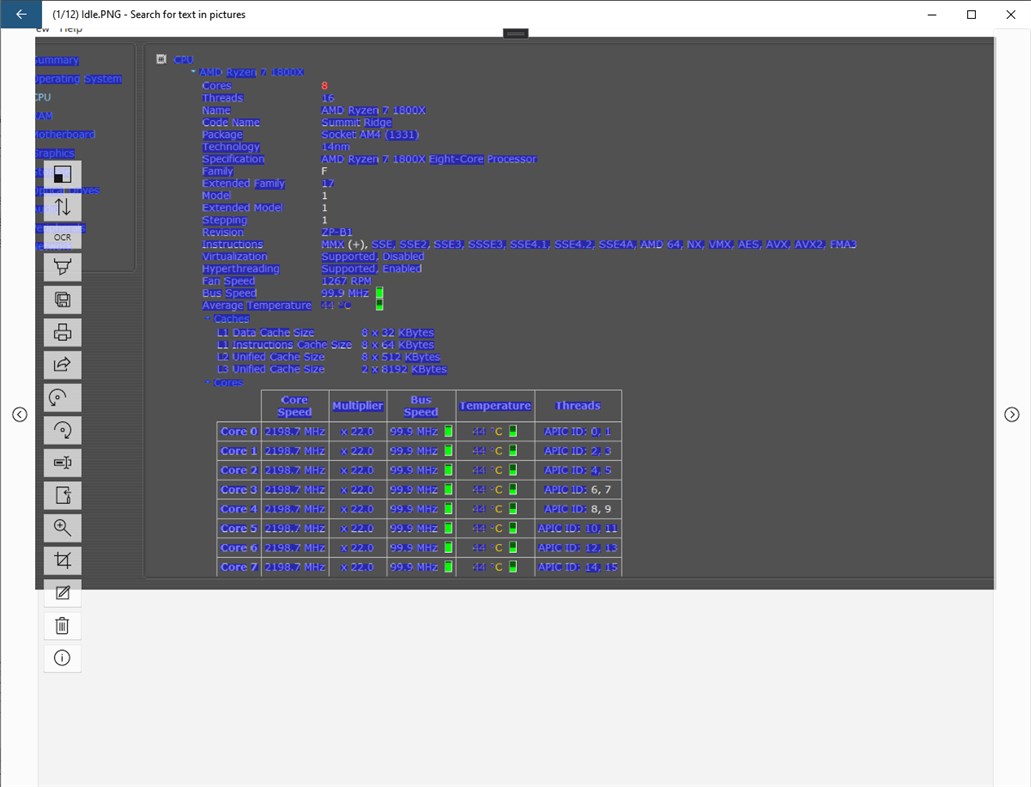Click the 'CPU' heading beside the chip icon

(x=183, y=60)
